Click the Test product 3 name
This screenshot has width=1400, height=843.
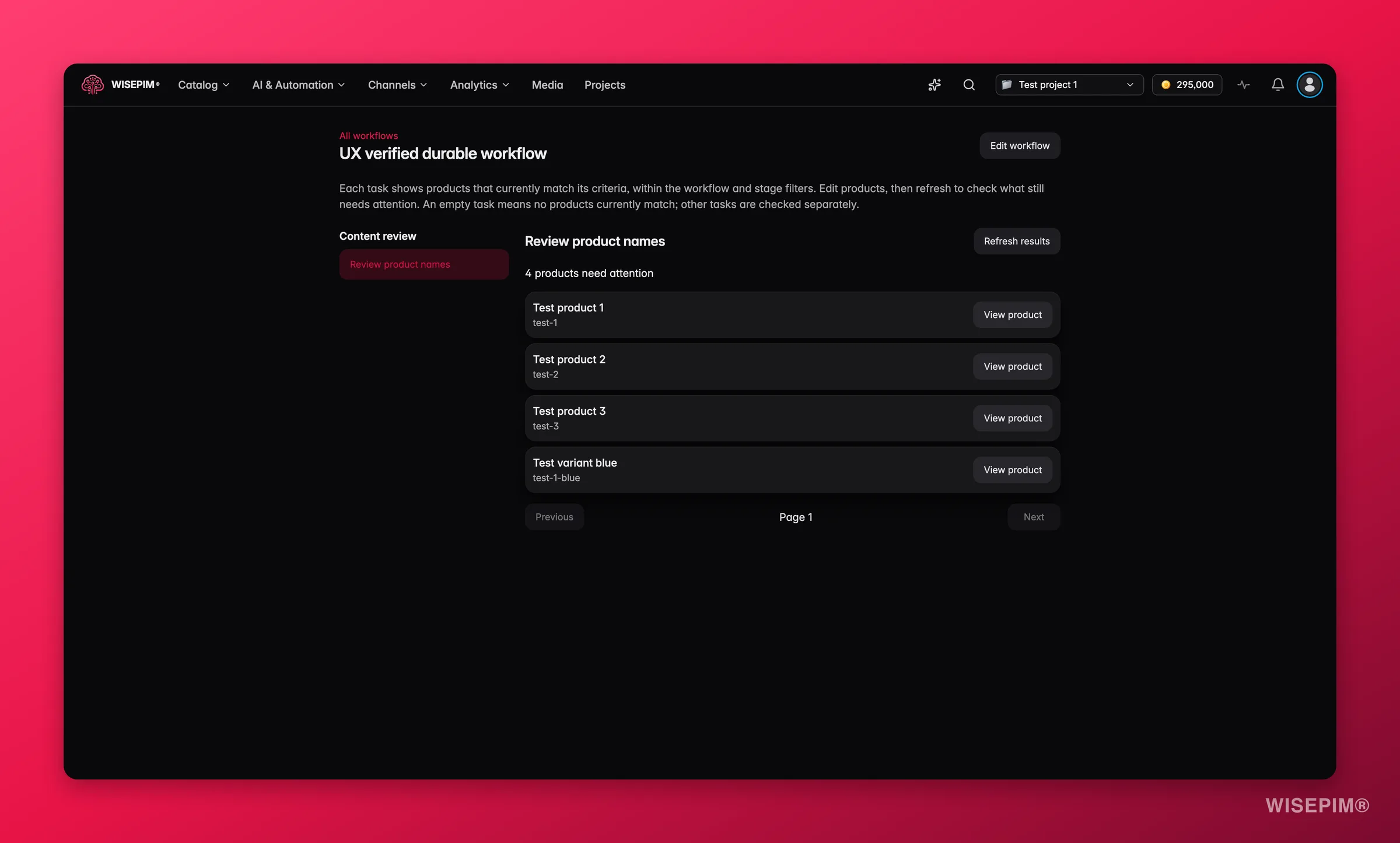569,411
